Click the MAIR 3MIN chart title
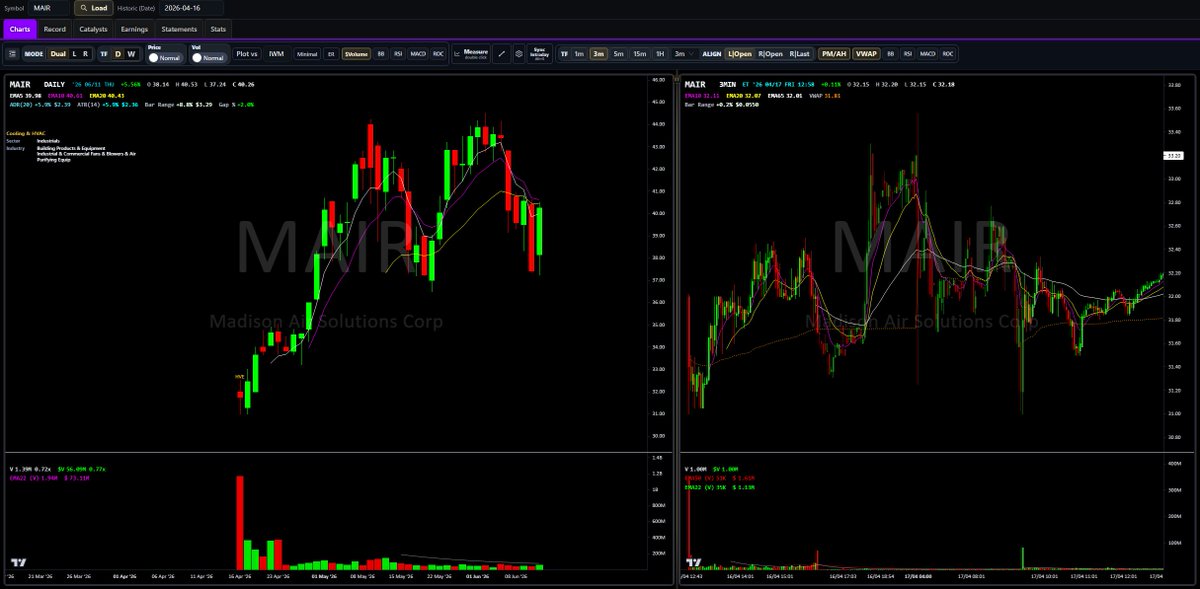The image size is (1200, 589). [x=710, y=84]
